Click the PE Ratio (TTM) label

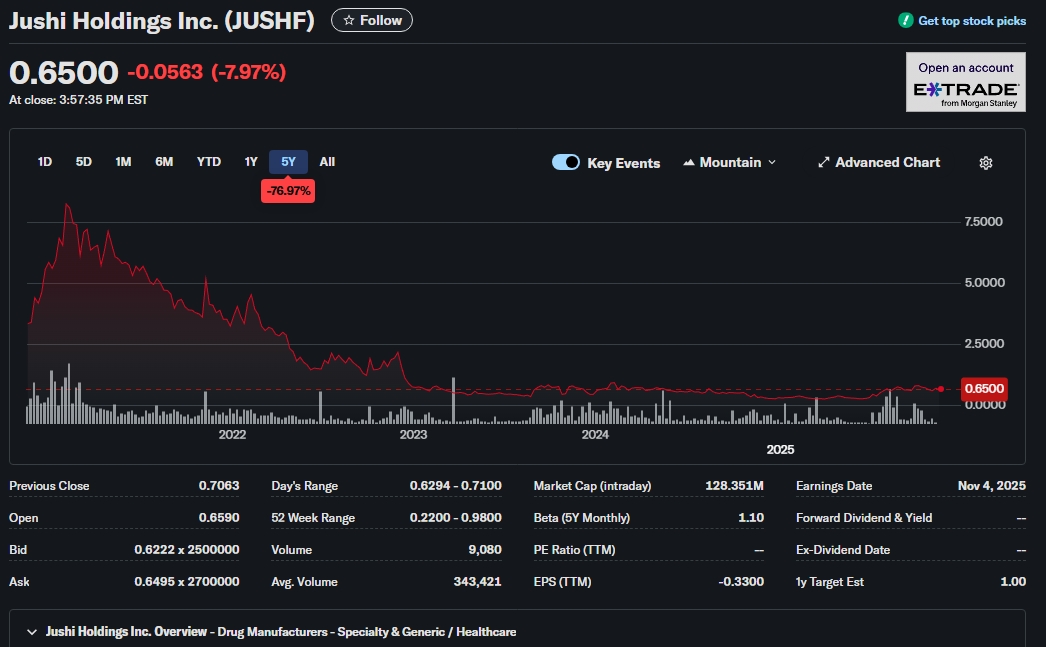click(x=574, y=550)
